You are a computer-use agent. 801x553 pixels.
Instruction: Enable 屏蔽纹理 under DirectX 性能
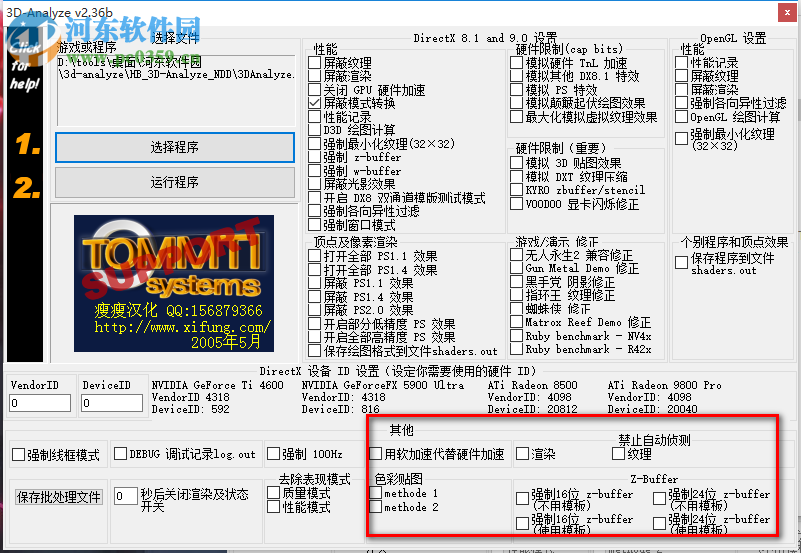tap(315, 63)
